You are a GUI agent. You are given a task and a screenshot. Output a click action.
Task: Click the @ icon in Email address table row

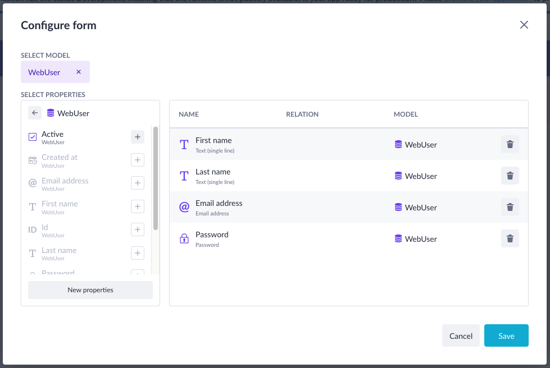tap(184, 207)
